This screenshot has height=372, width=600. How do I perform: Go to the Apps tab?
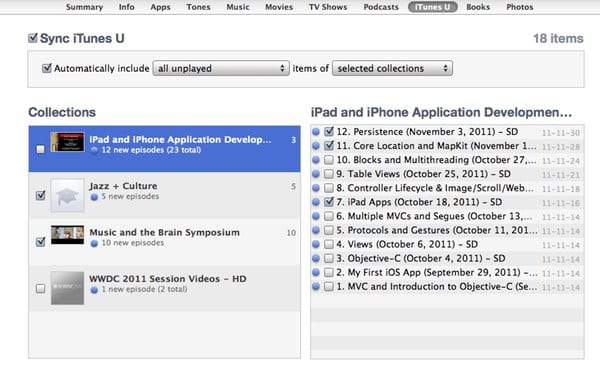click(x=160, y=7)
